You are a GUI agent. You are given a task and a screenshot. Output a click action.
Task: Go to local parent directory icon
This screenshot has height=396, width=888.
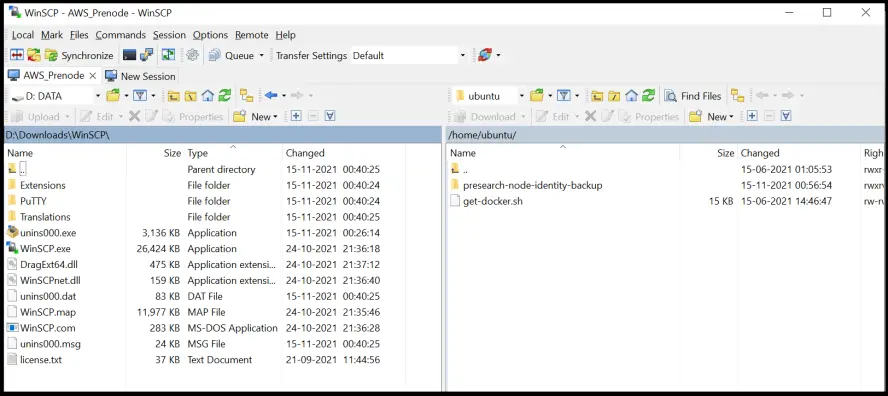[173, 96]
